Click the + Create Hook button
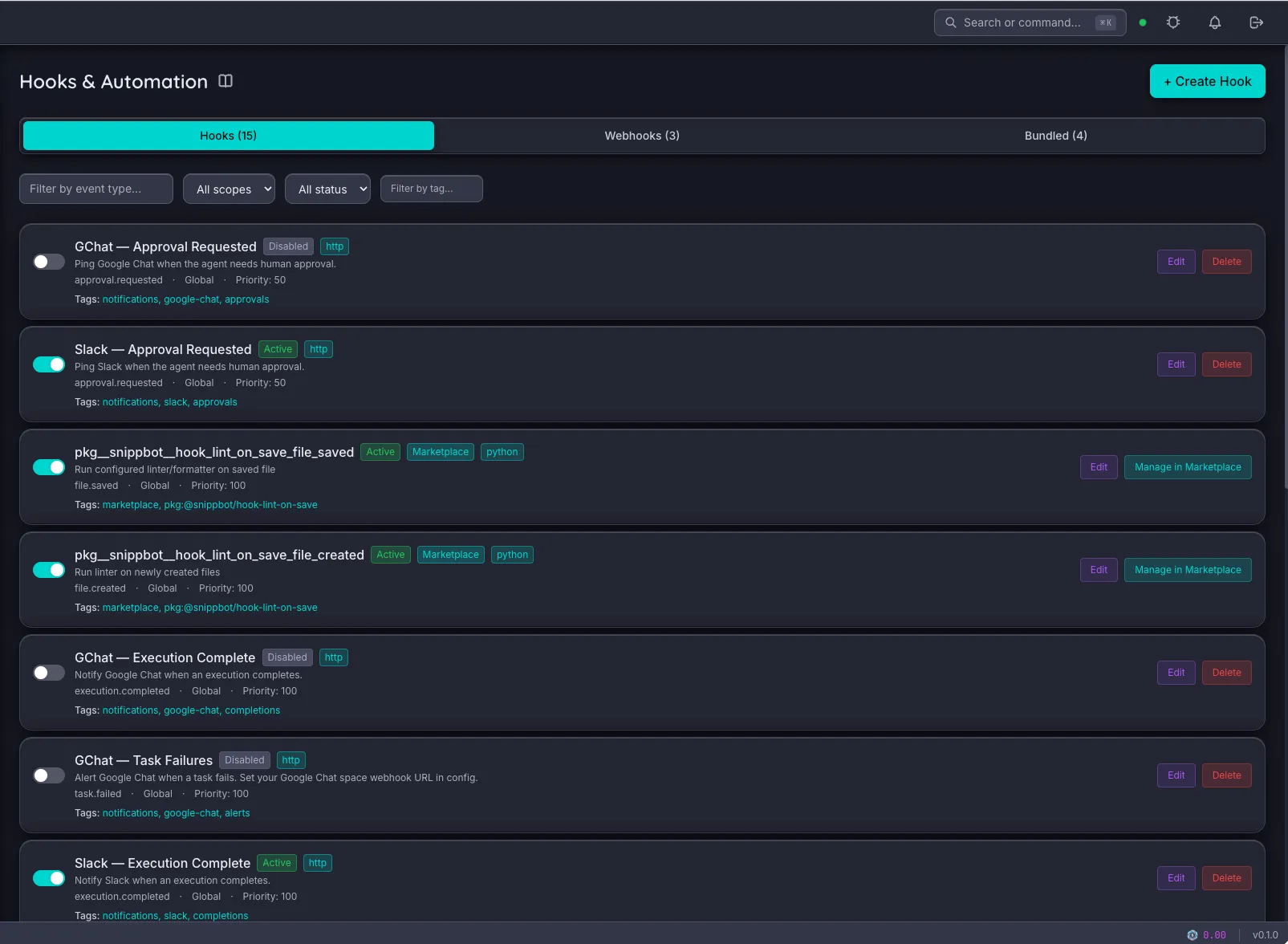1288x944 pixels. (x=1208, y=81)
